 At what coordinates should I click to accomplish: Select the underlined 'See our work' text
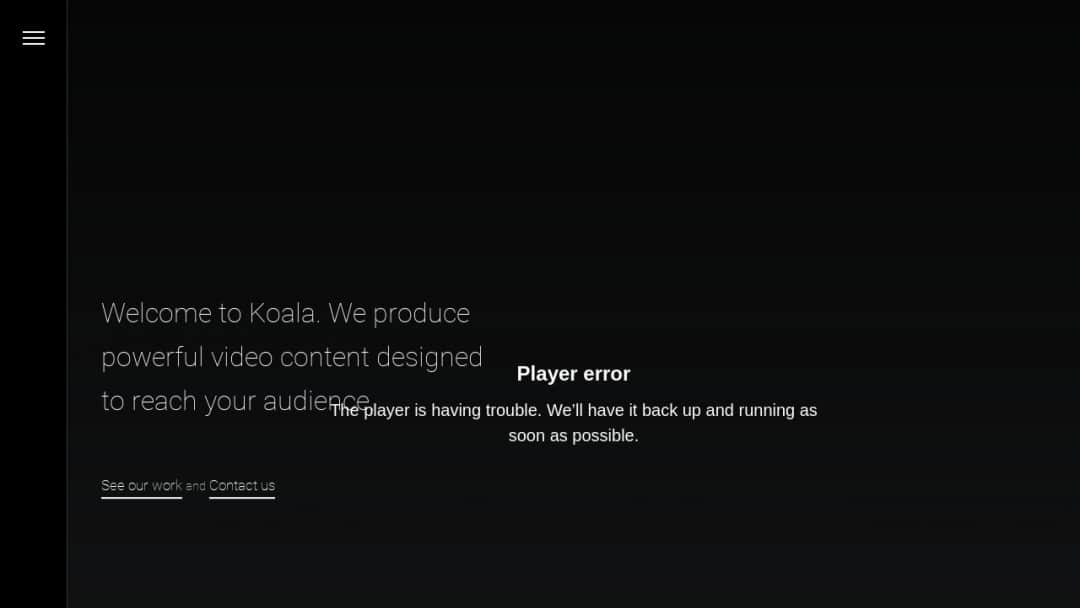[x=141, y=486]
